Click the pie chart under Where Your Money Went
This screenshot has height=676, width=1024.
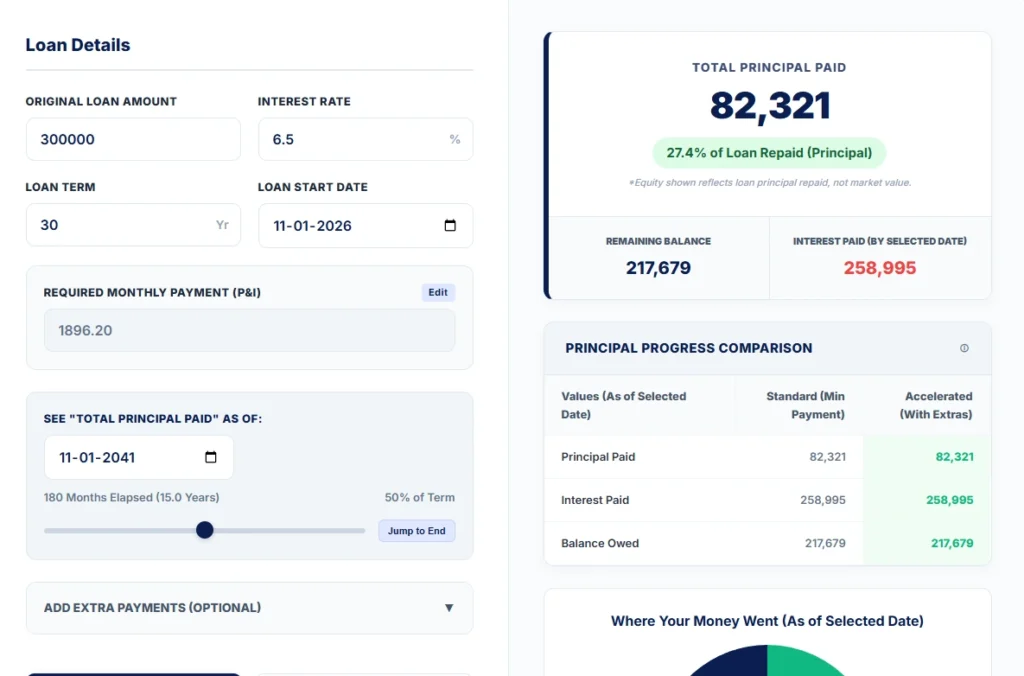[x=768, y=663]
